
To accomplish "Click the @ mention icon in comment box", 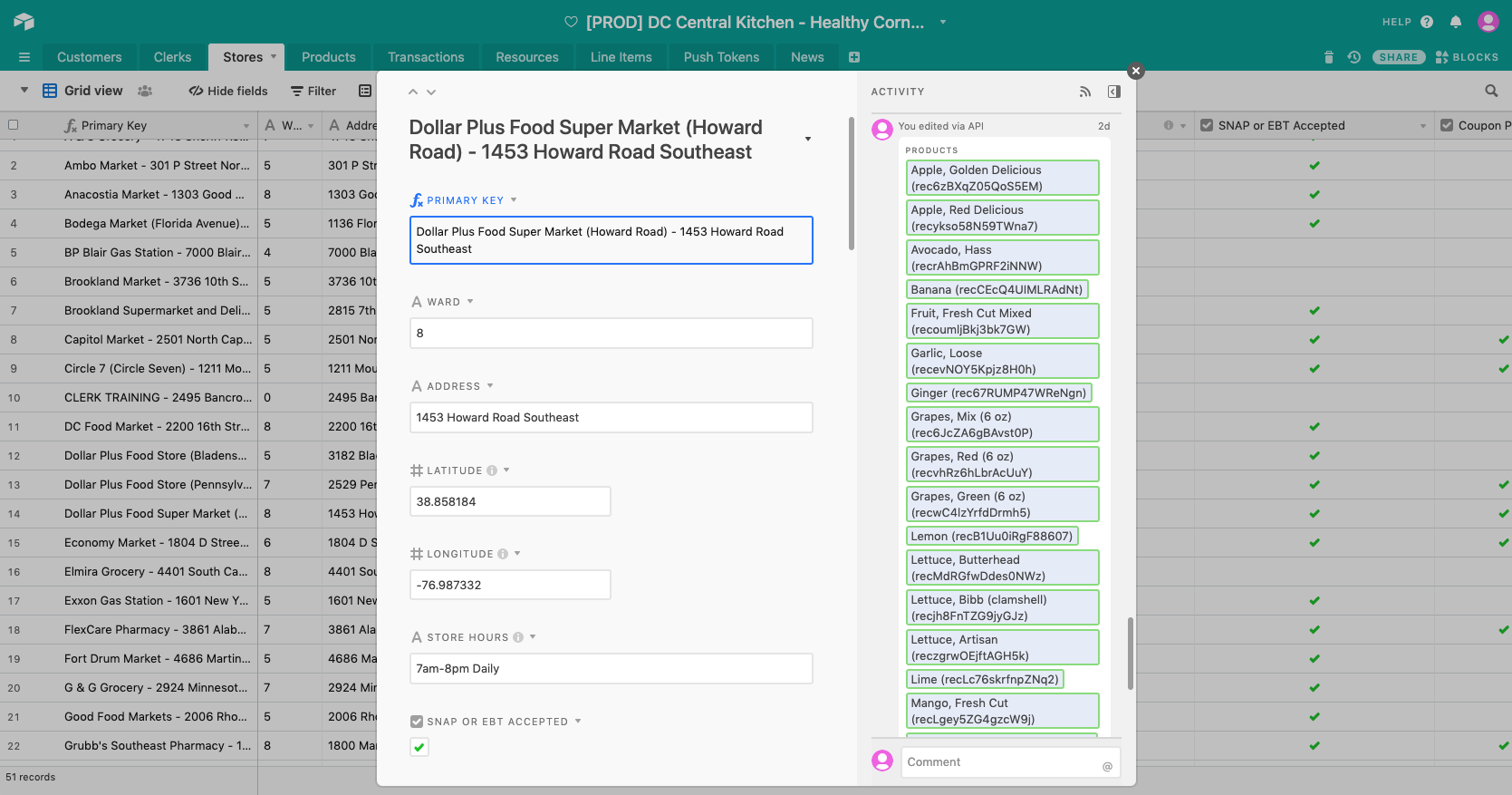I will coord(1107,767).
